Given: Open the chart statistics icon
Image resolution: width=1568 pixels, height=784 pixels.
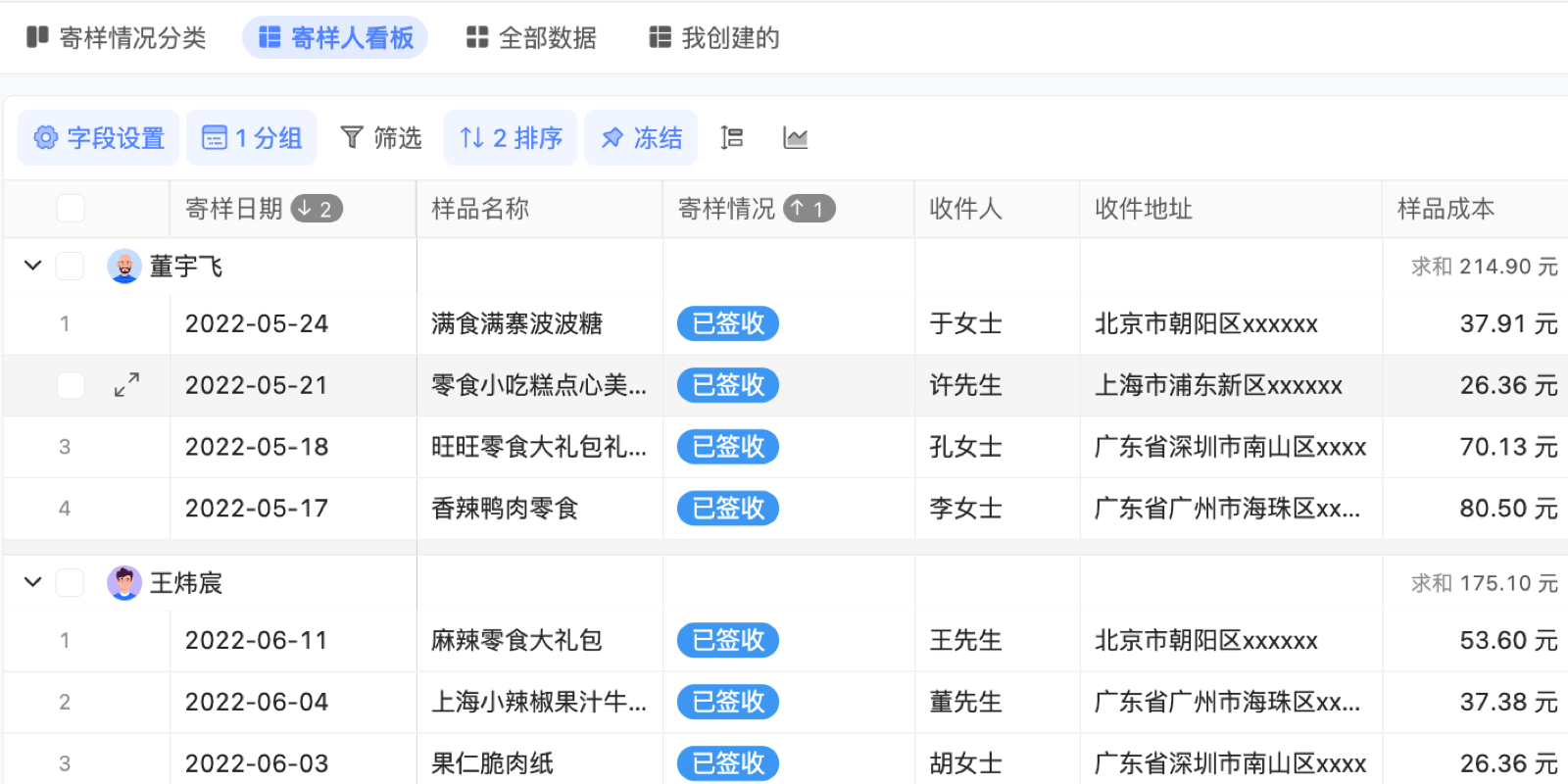Looking at the screenshot, I should pos(795,138).
